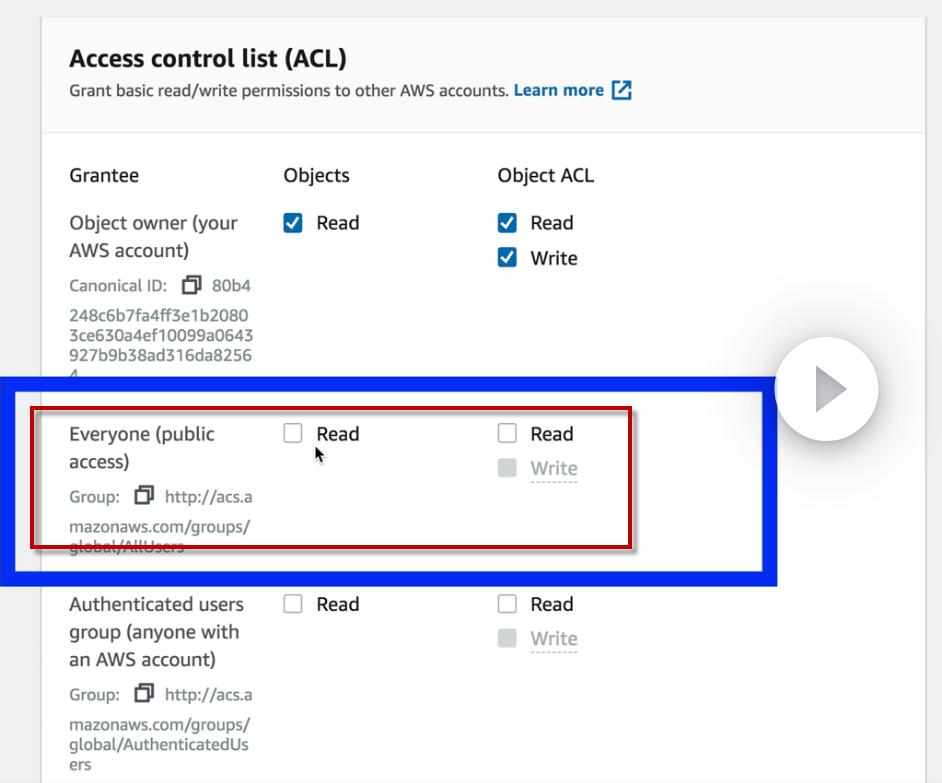The height and width of the screenshot is (783, 942).
Task: Click the Everyone (public access) grantee label
Action: pyautogui.click(x=141, y=447)
